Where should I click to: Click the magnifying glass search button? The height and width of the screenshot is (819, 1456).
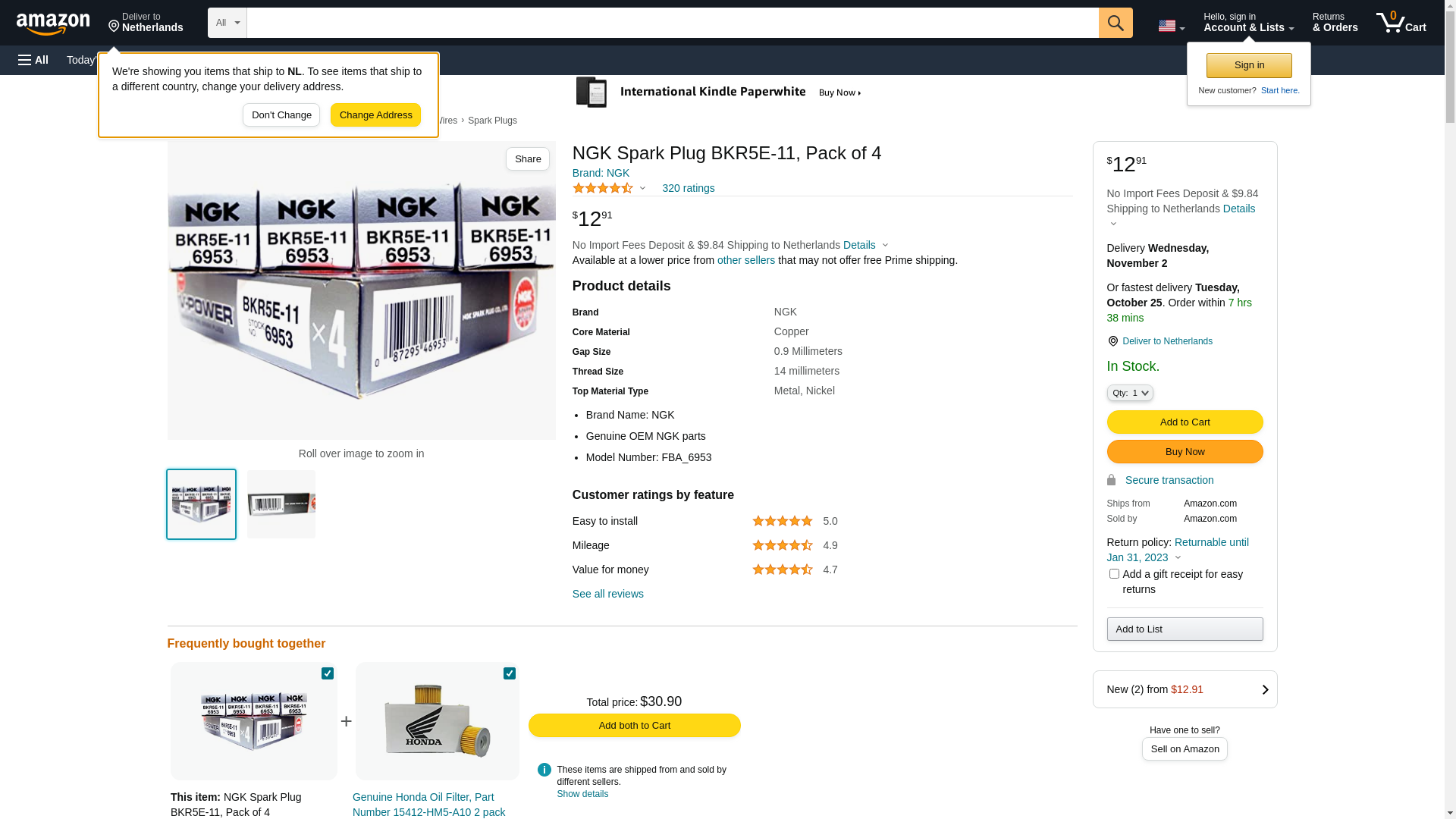click(1115, 23)
